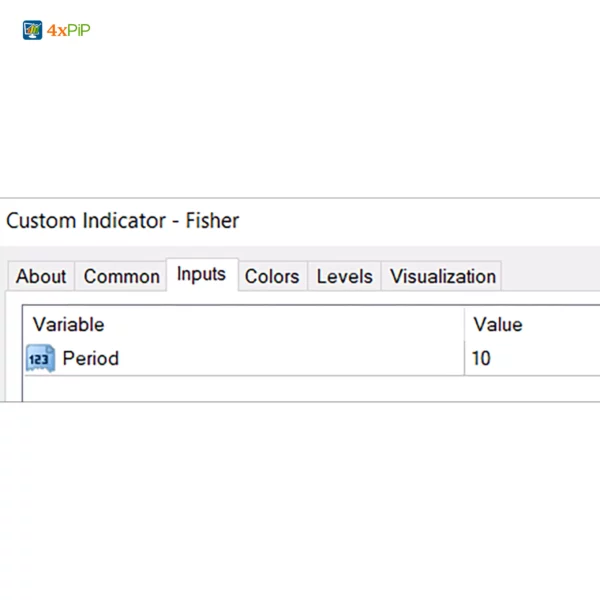Click the Variable column header
The image size is (600, 600).
tap(68, 324)
